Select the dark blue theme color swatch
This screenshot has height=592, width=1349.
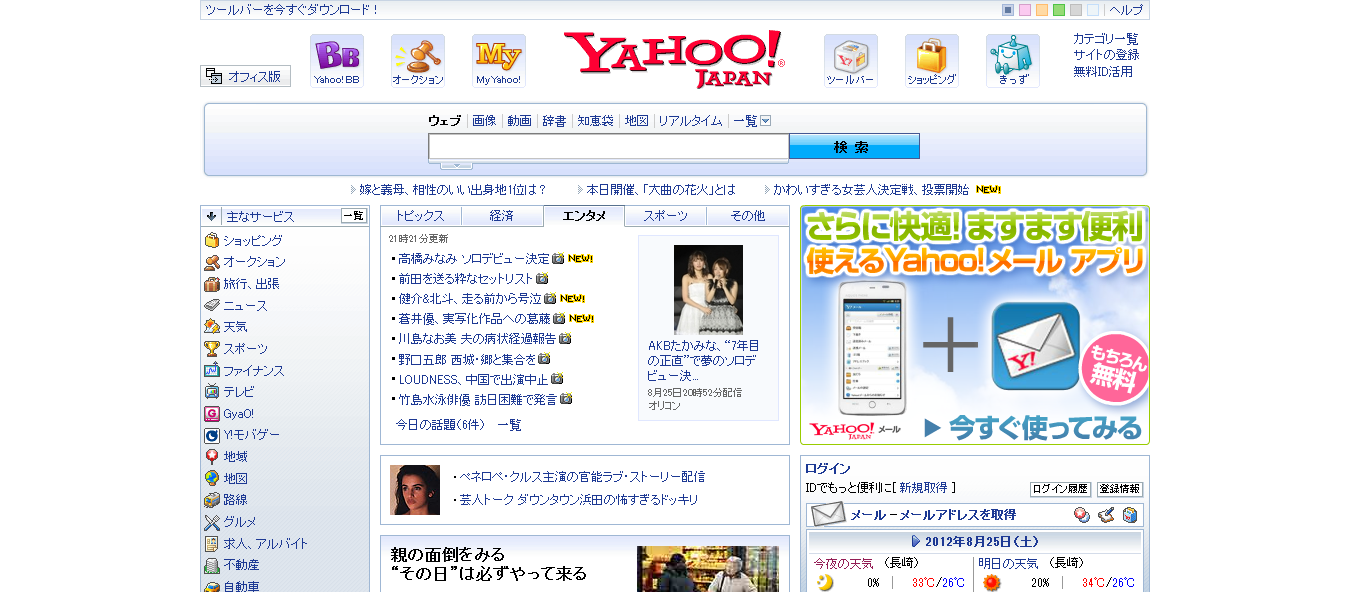pos(1008,10)
